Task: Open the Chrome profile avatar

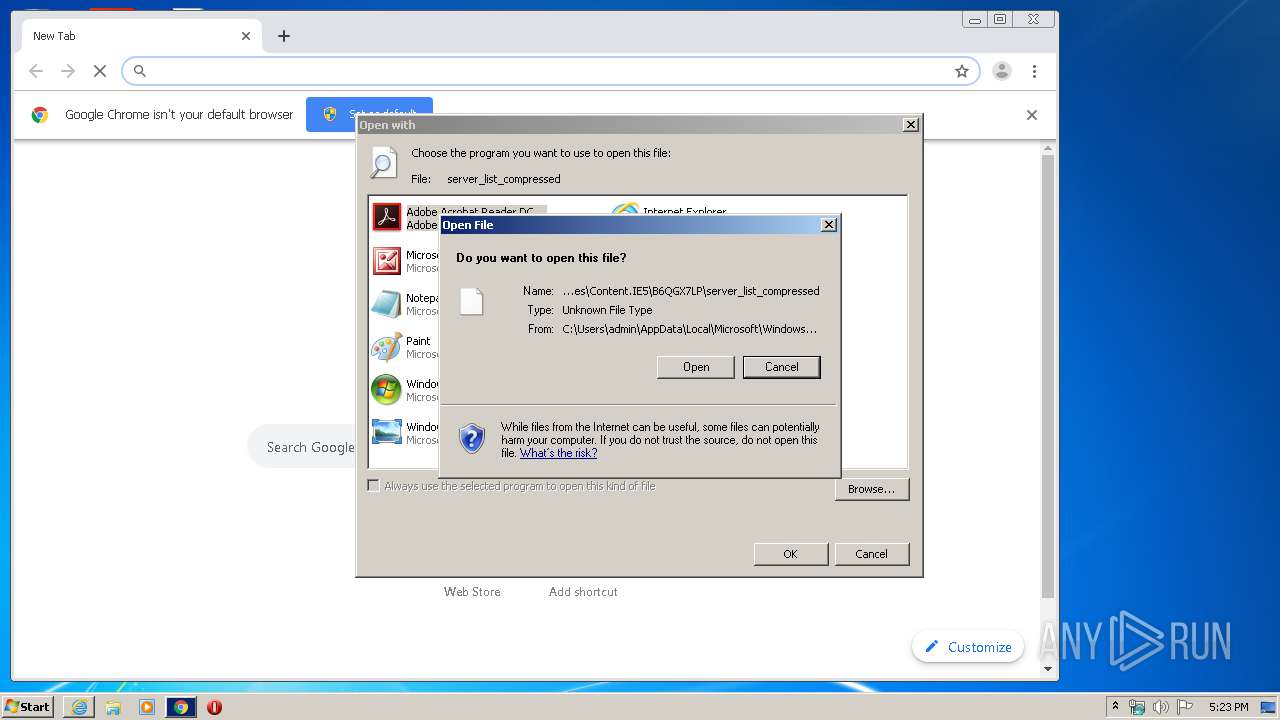Action: click(x=1002, y=71)
